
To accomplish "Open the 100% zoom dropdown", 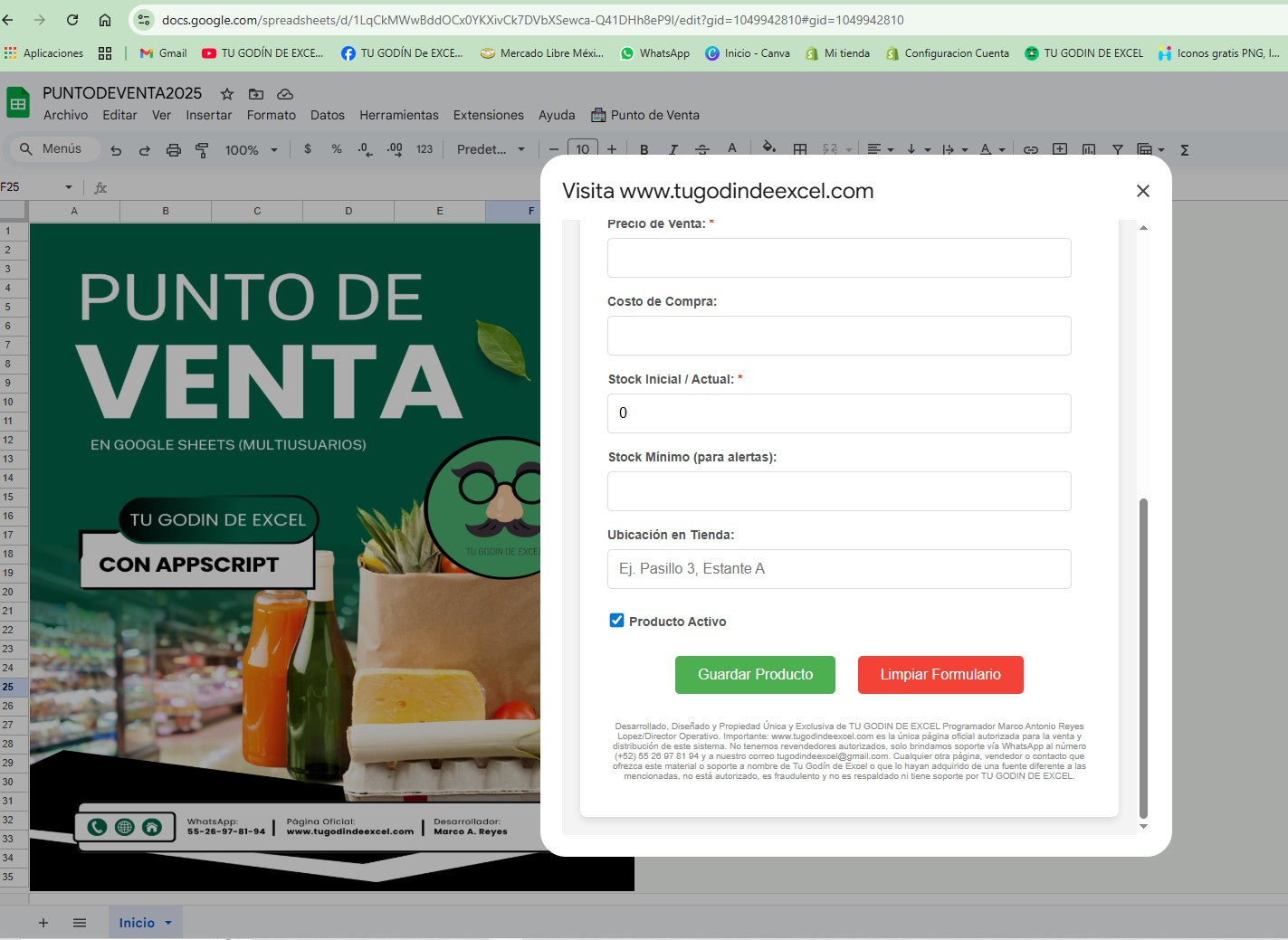I will (251, 150).
